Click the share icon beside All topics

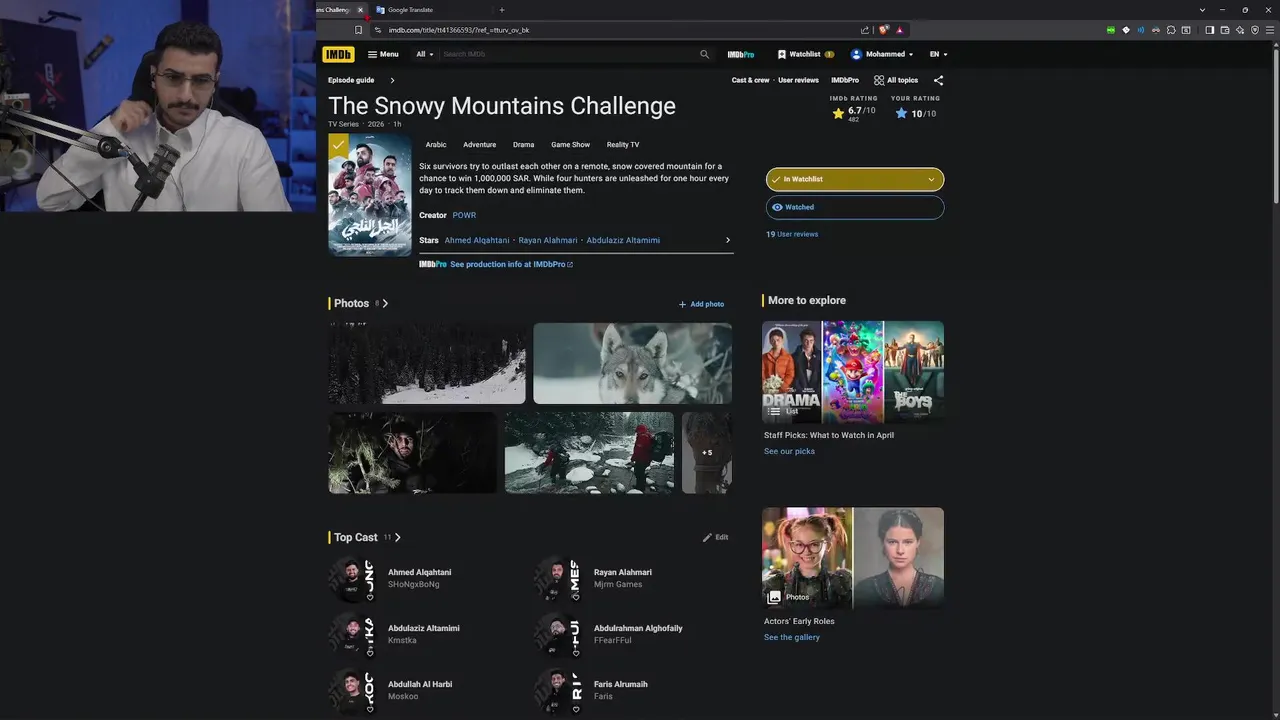tap(938, 80)
